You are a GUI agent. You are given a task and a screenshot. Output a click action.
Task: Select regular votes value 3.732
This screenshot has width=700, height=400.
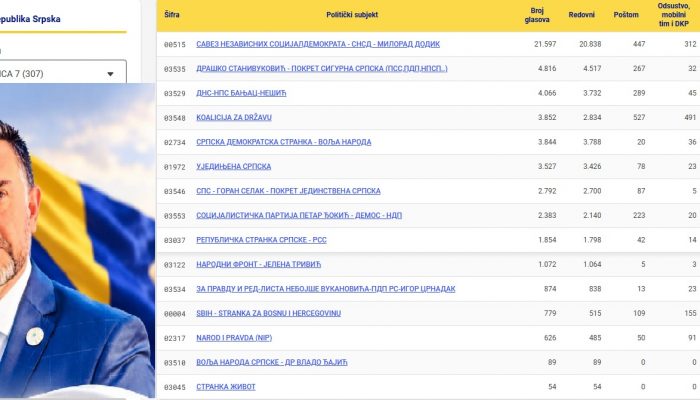tap(592, 93)
